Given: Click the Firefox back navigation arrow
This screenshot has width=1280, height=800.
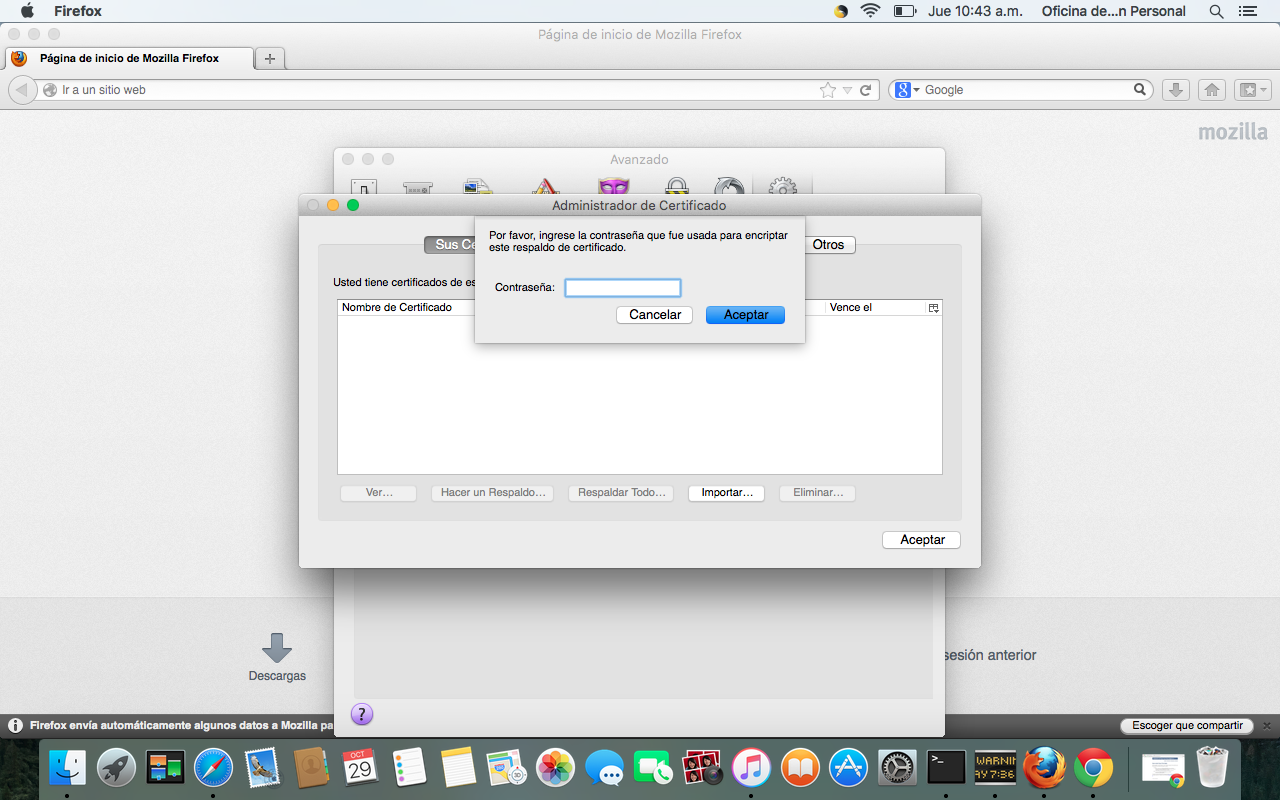Looking at the screenshot, I should point(22,90).
